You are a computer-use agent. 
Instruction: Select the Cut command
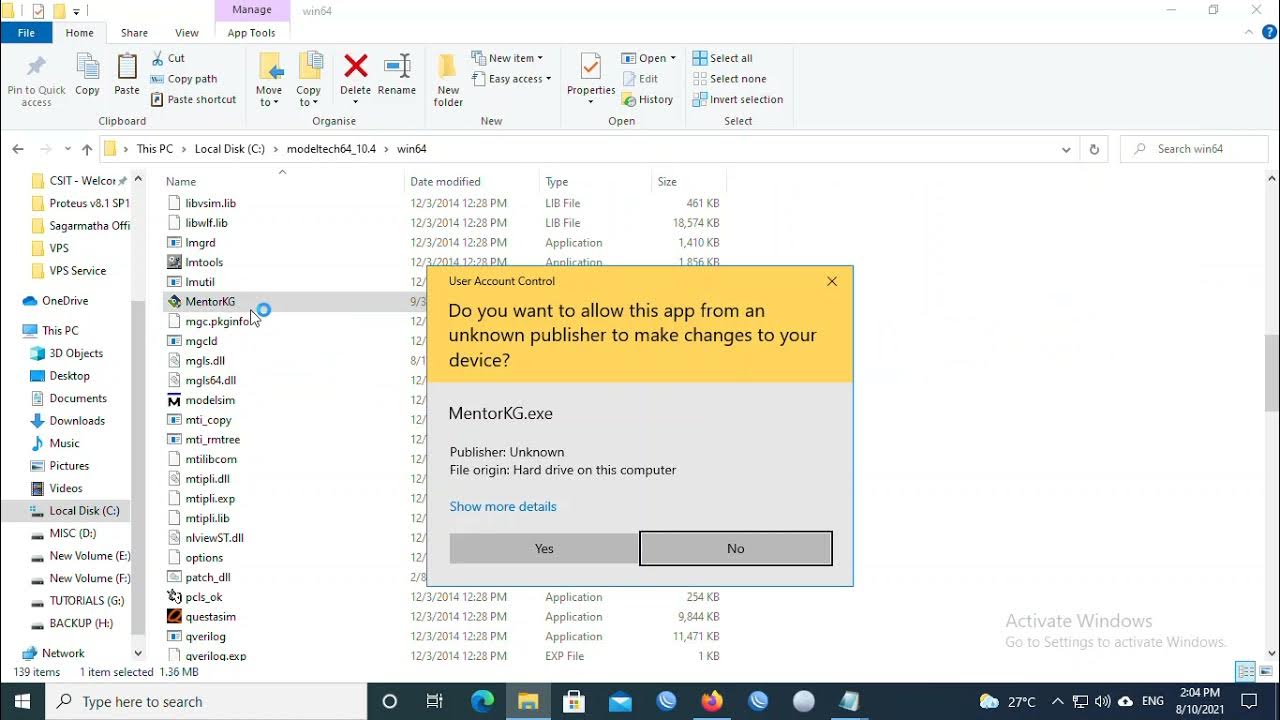point(168,58)
